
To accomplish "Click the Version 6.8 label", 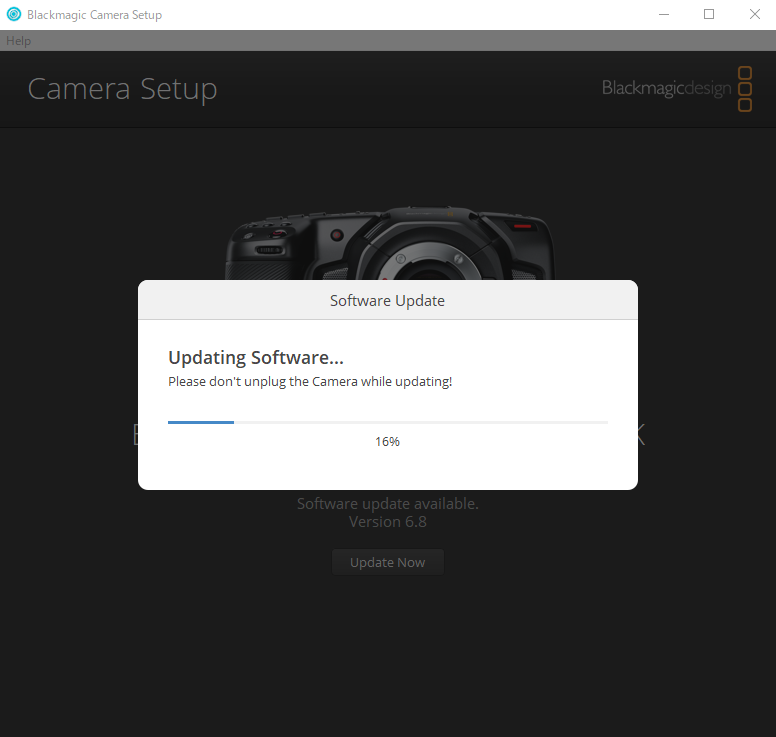I will coord(387,521).
